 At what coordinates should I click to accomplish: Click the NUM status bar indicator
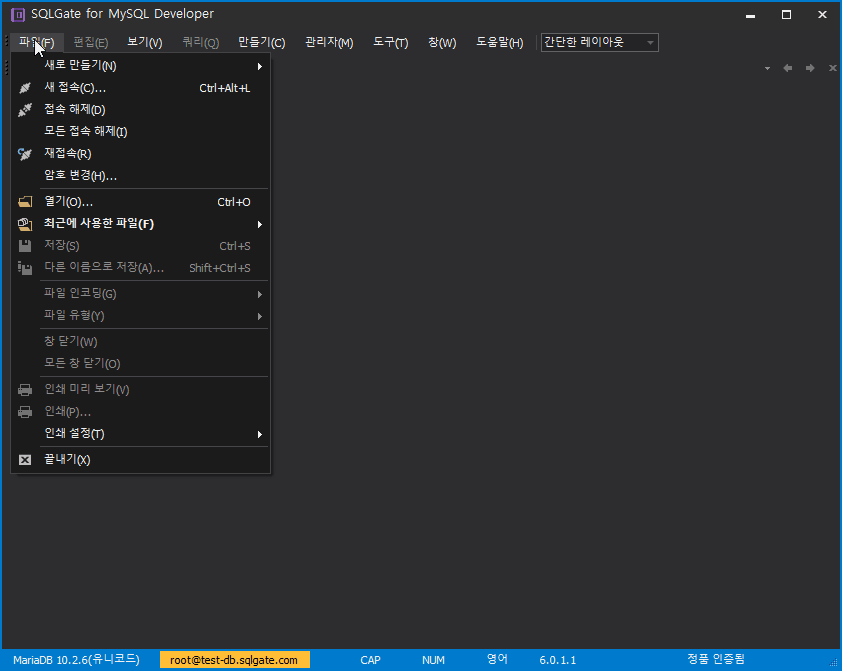pos(433,660)
